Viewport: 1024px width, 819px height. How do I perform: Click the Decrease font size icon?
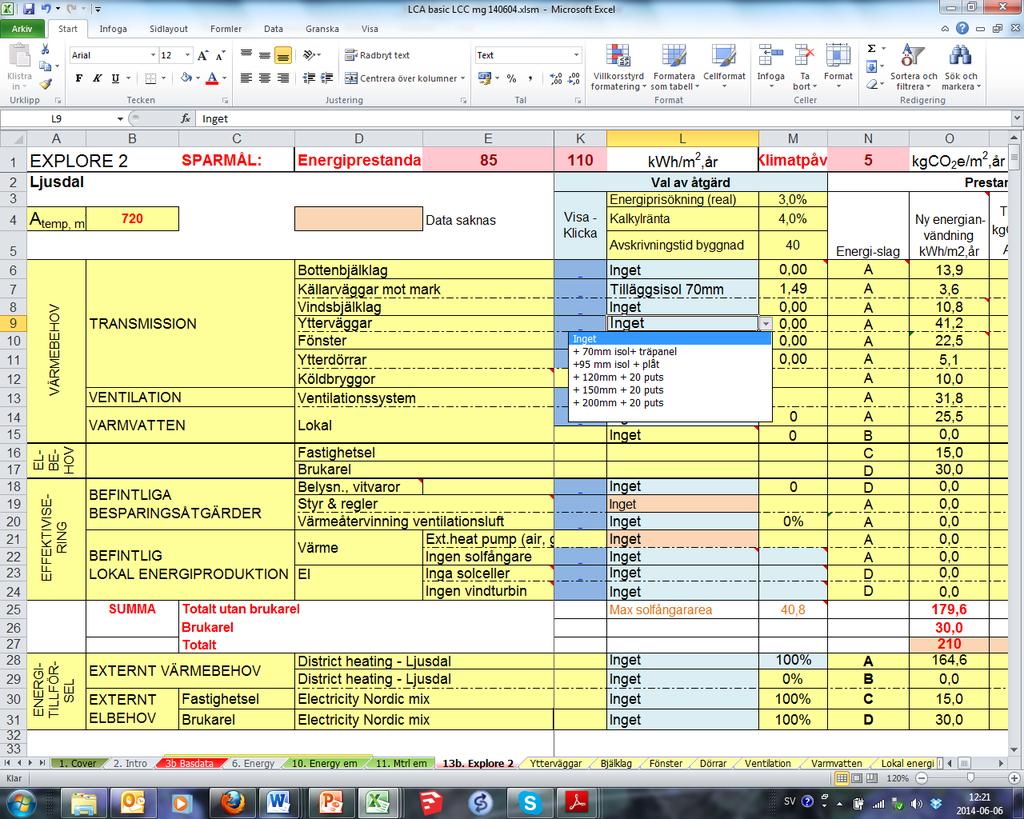point(221,56)
